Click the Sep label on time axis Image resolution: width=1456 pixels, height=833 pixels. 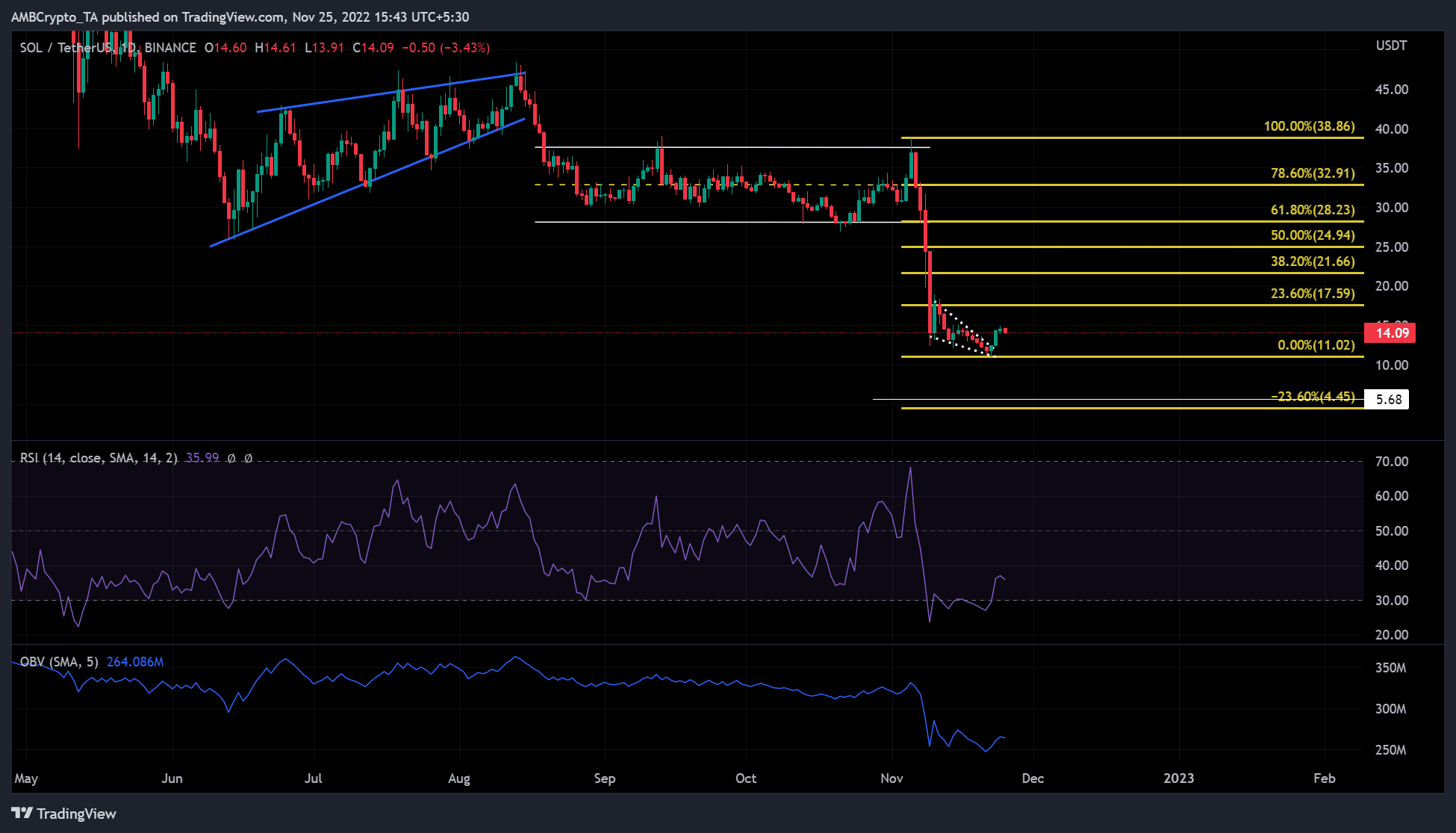pyautogui.click(x=604, y=778)
